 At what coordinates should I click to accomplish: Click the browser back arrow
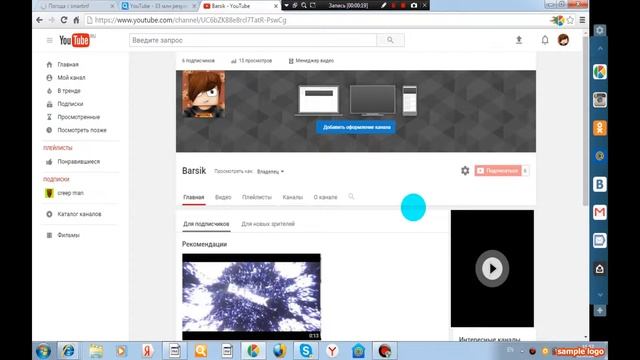40,20
